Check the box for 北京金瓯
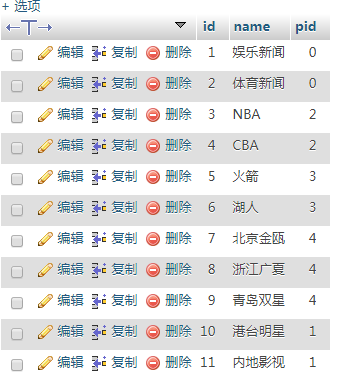The image size is (362, 374). click(x=17, y=241)
